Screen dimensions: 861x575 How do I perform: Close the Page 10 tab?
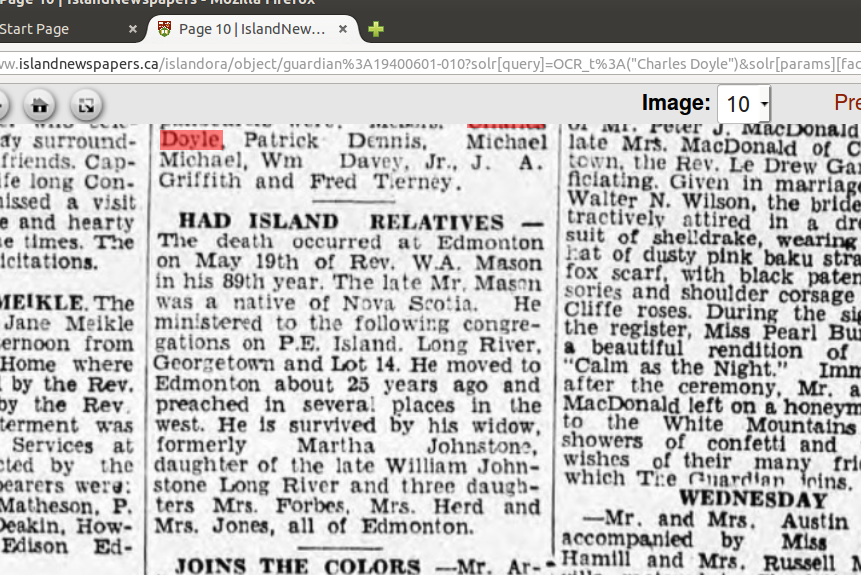(x=343, y=29)
